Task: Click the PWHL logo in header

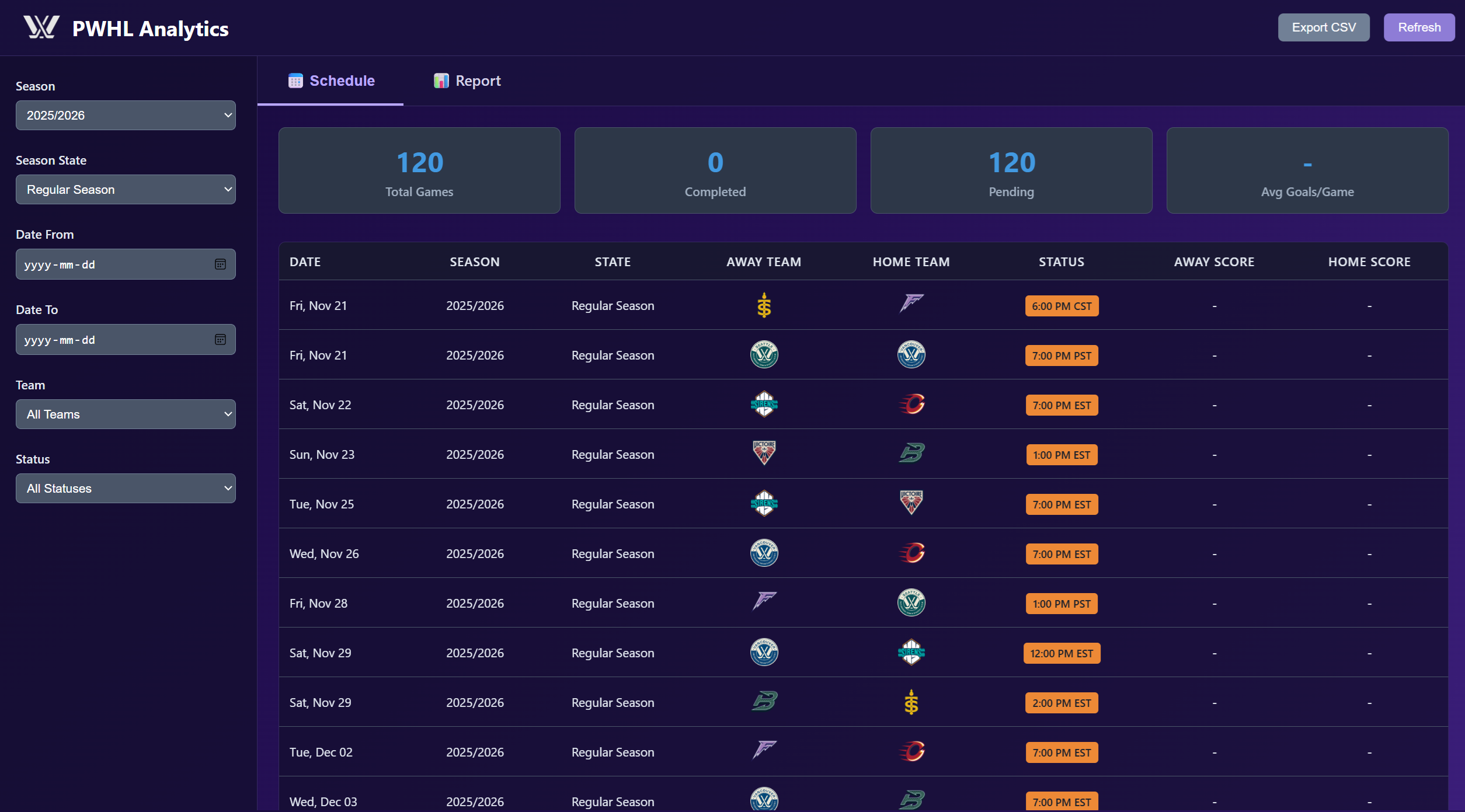Action: click(x=41, y=27)
